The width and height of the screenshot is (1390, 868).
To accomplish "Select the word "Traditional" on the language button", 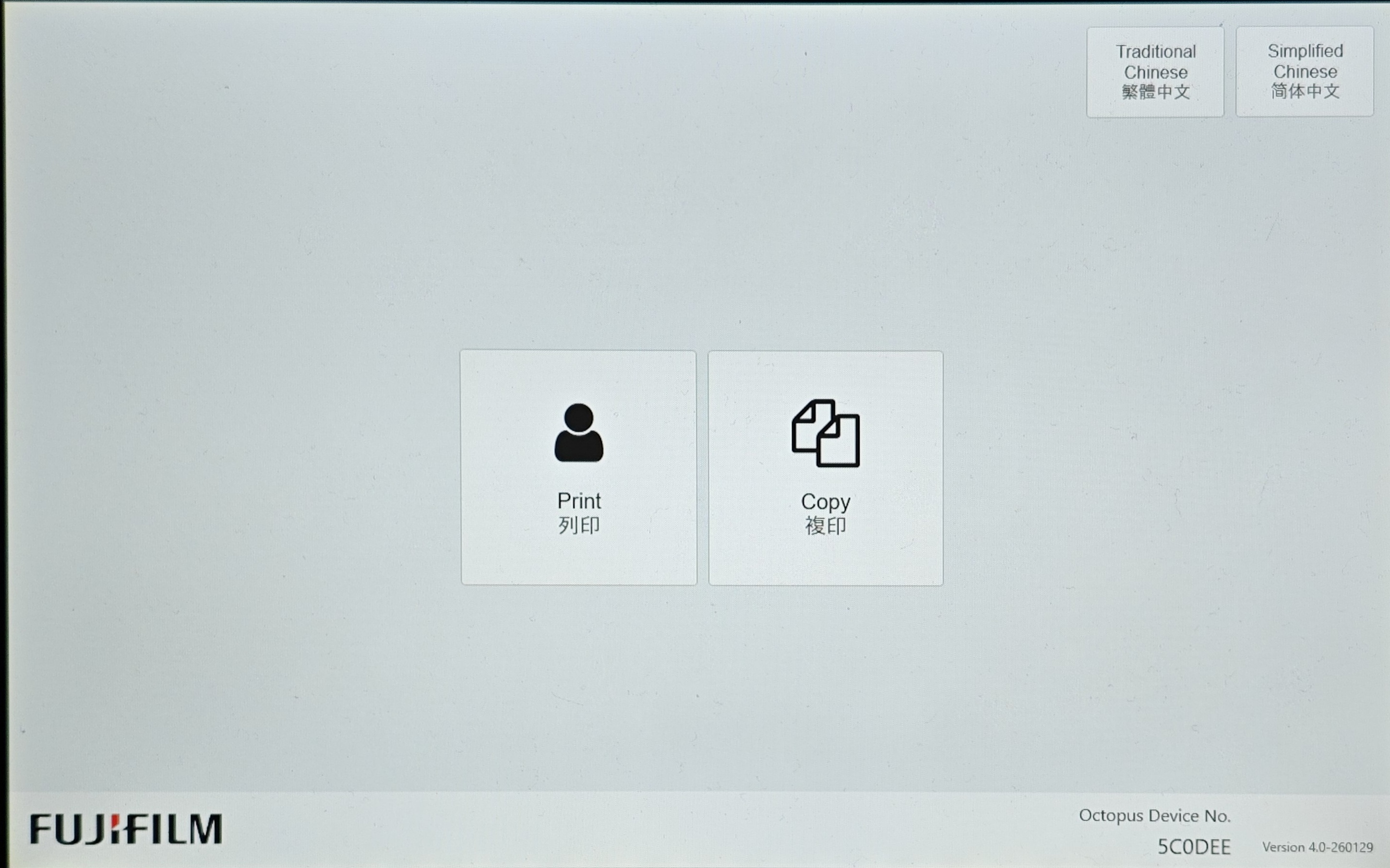I will [1155, 52].
